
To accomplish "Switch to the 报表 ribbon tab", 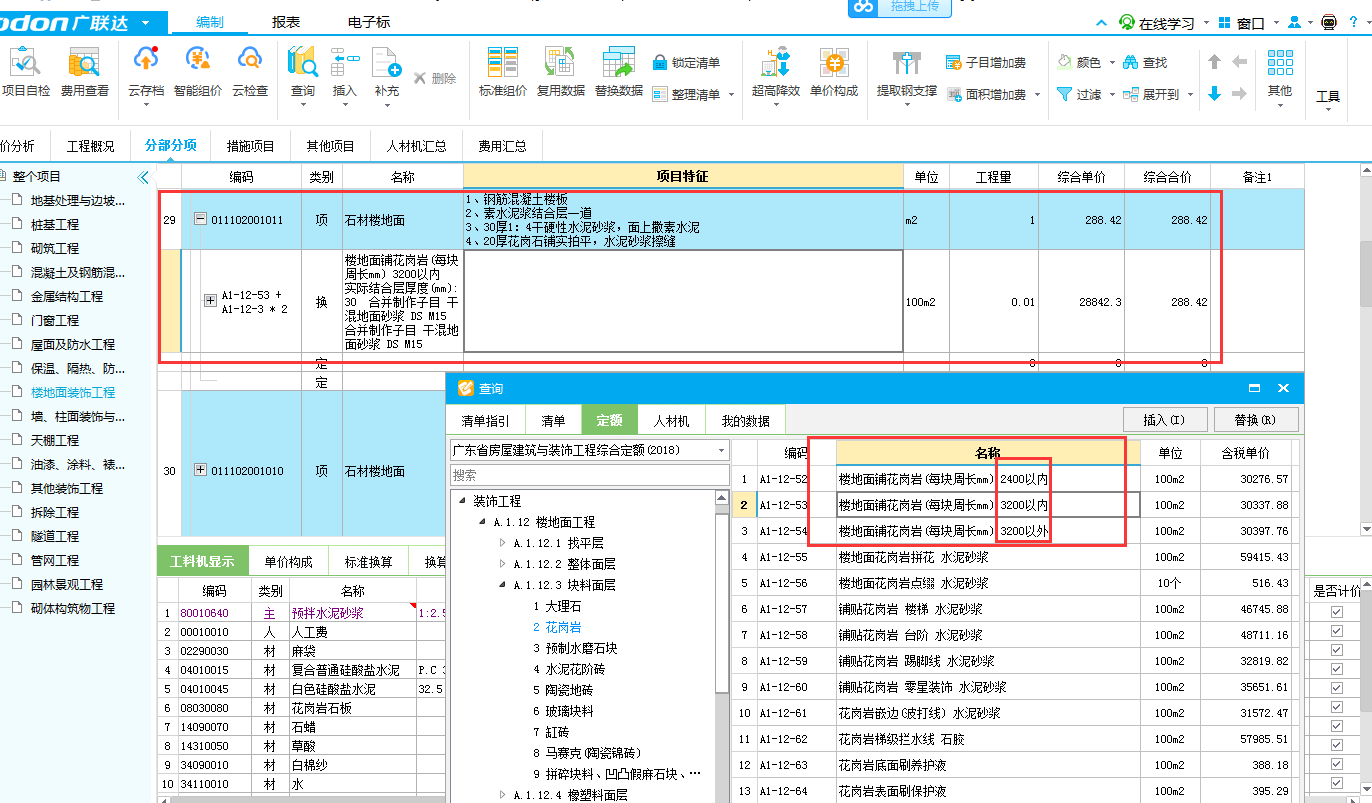I will click(x=287, y=22).
